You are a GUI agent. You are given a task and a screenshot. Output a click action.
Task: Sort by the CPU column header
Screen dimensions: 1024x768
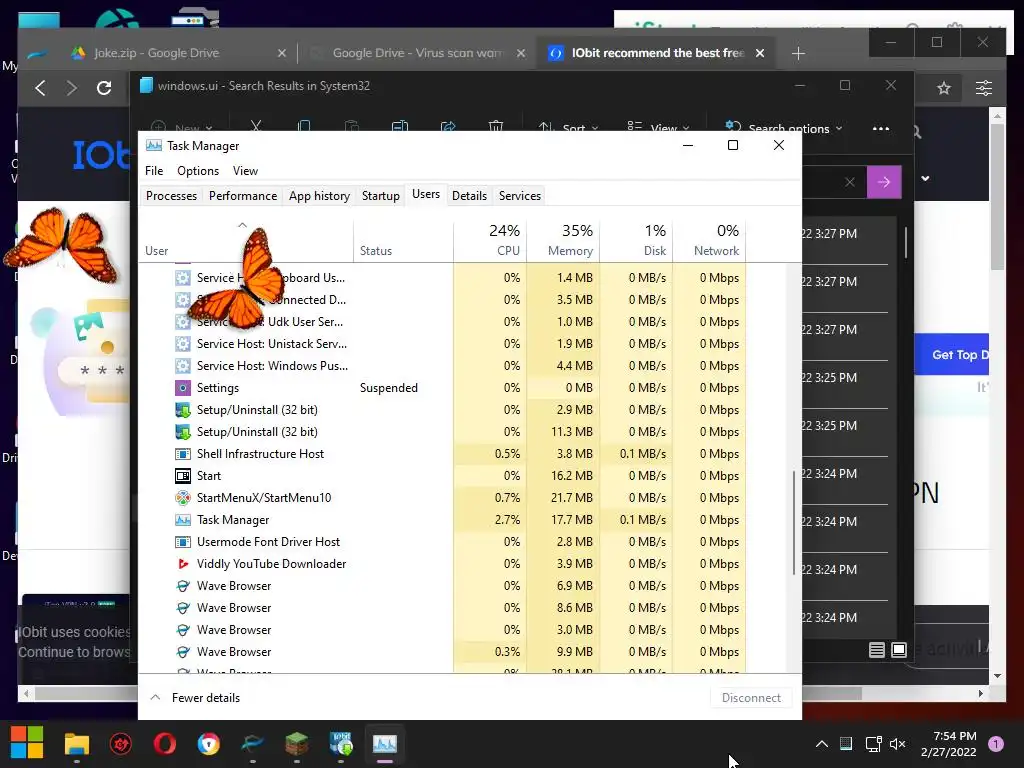click(x=490, y=240)
